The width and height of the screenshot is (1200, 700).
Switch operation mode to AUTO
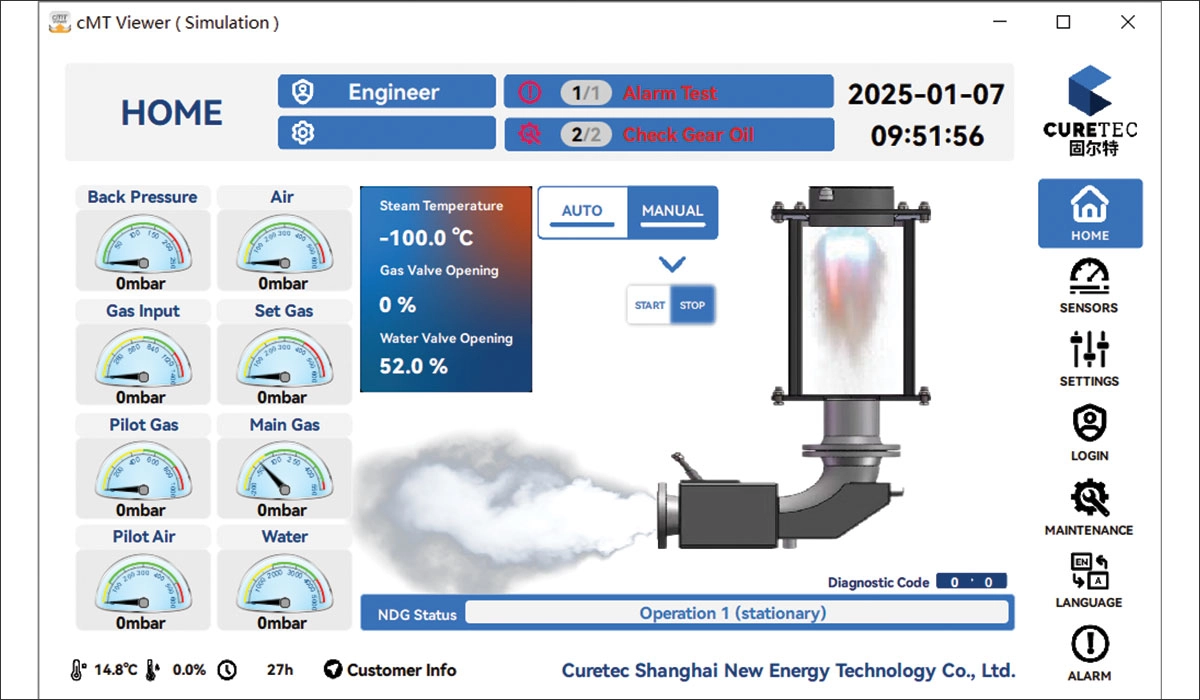582,211
